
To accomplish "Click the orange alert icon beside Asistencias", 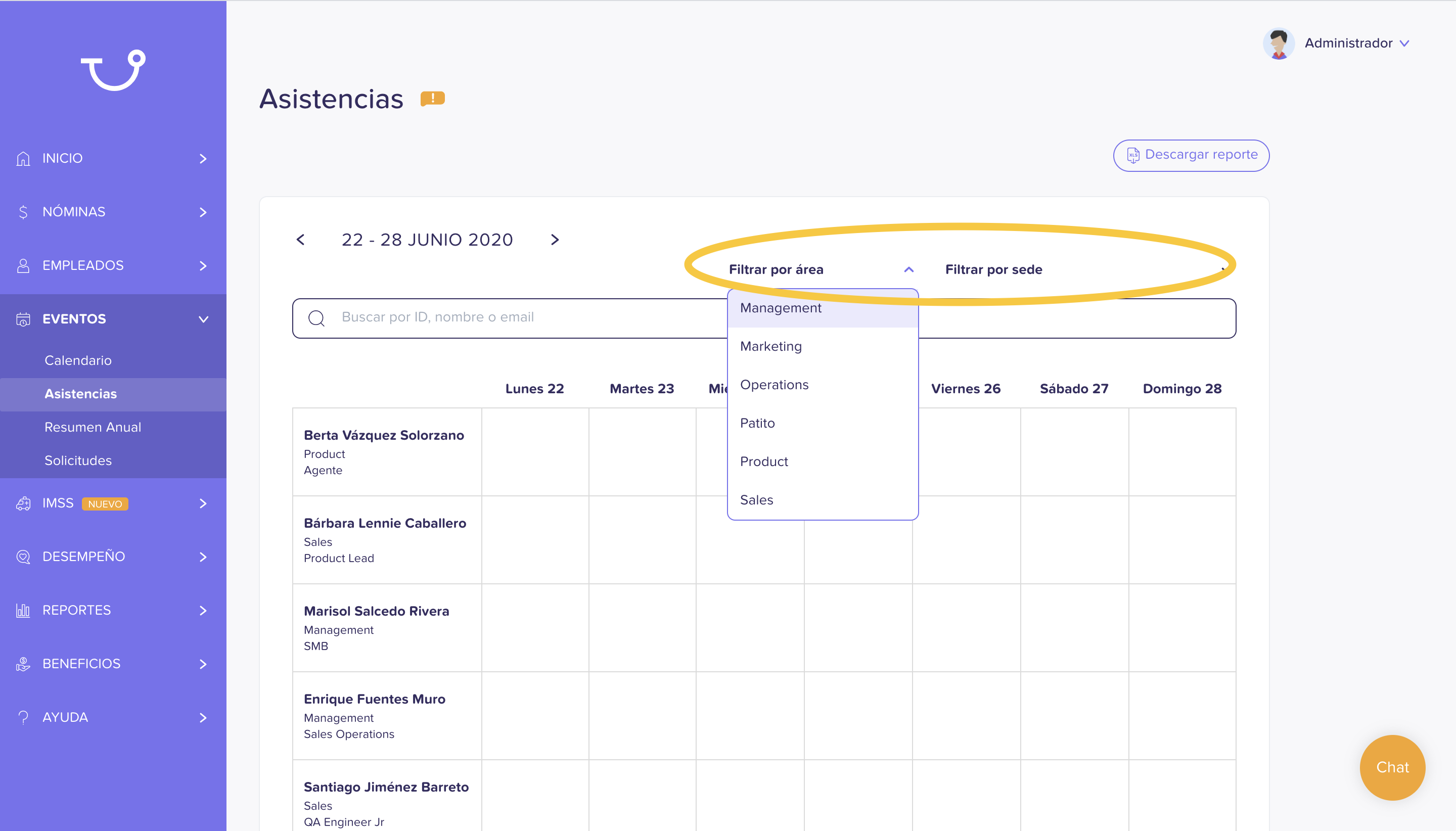I will pyautogui.click(x=432, y=99).
